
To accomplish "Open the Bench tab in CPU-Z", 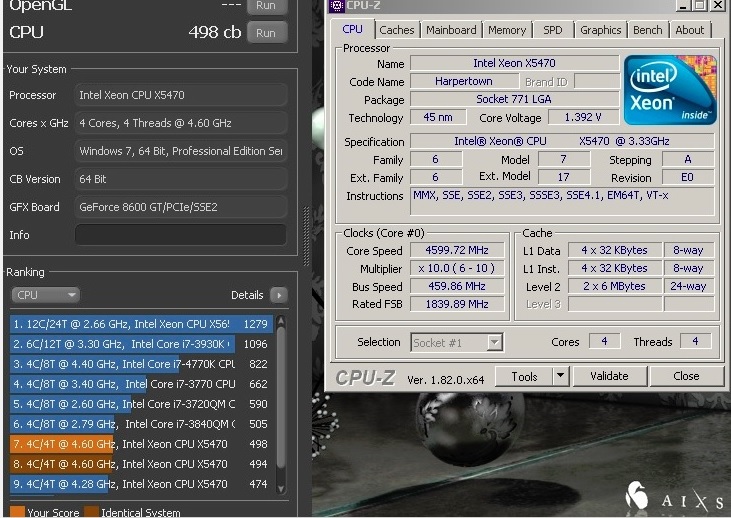I will point(648,30).
